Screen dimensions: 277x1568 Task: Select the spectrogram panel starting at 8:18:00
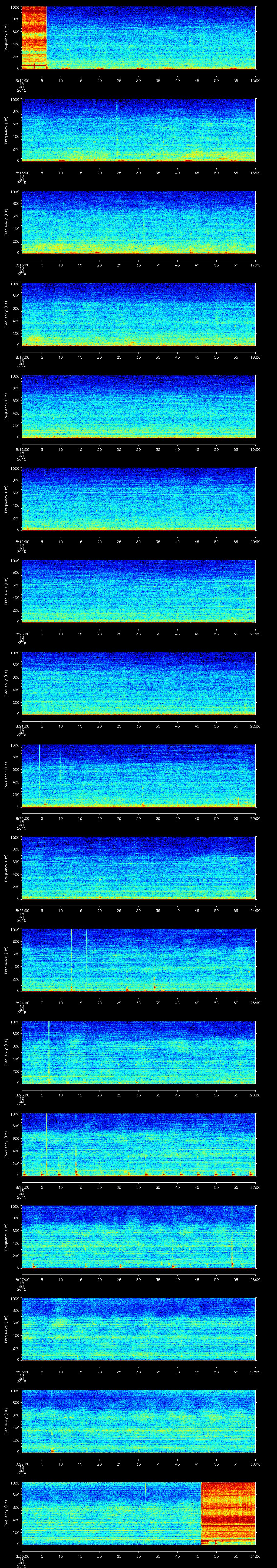click(x=138, y=407)
